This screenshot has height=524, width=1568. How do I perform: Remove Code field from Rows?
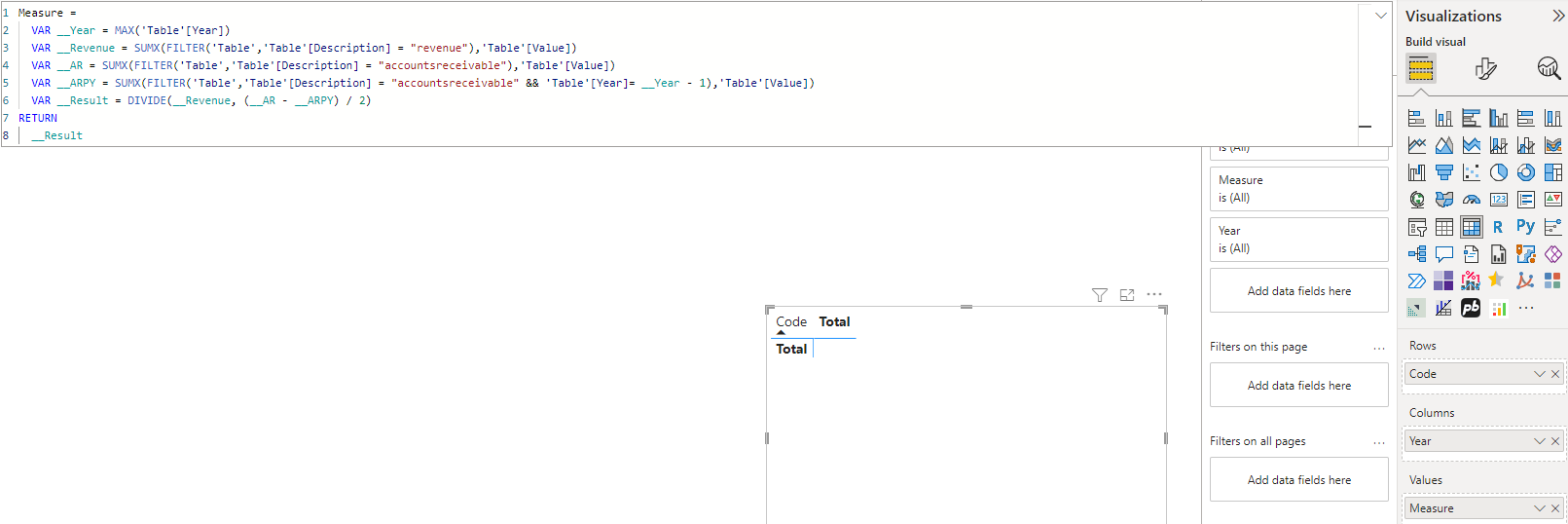(1555, 374)
